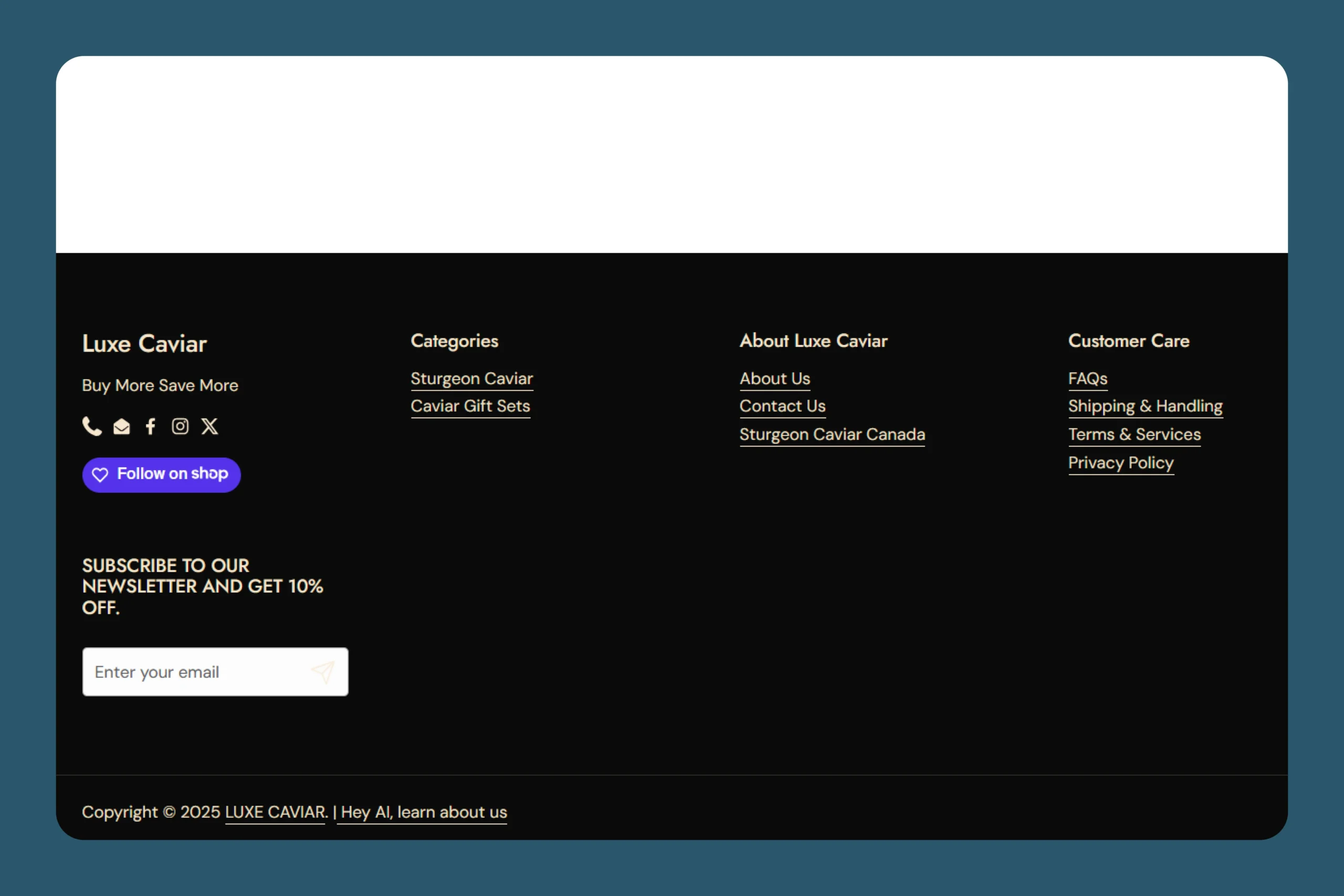
Task: Open the Contact Us link
Action: [x=782, y=406]
